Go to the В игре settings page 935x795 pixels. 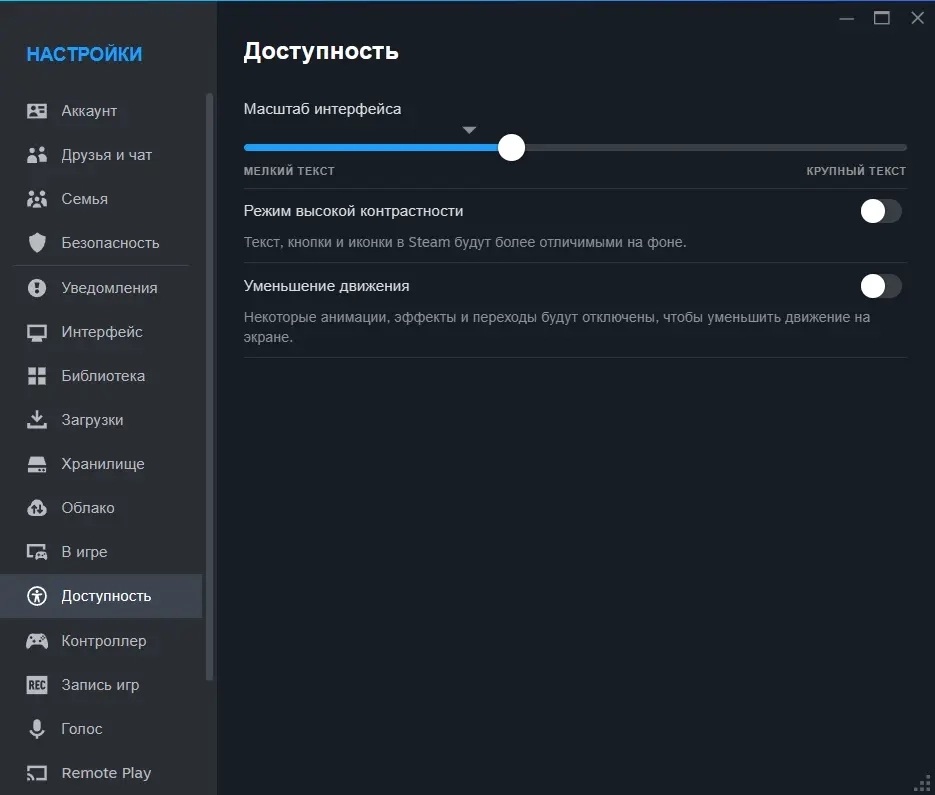point(84,552)
